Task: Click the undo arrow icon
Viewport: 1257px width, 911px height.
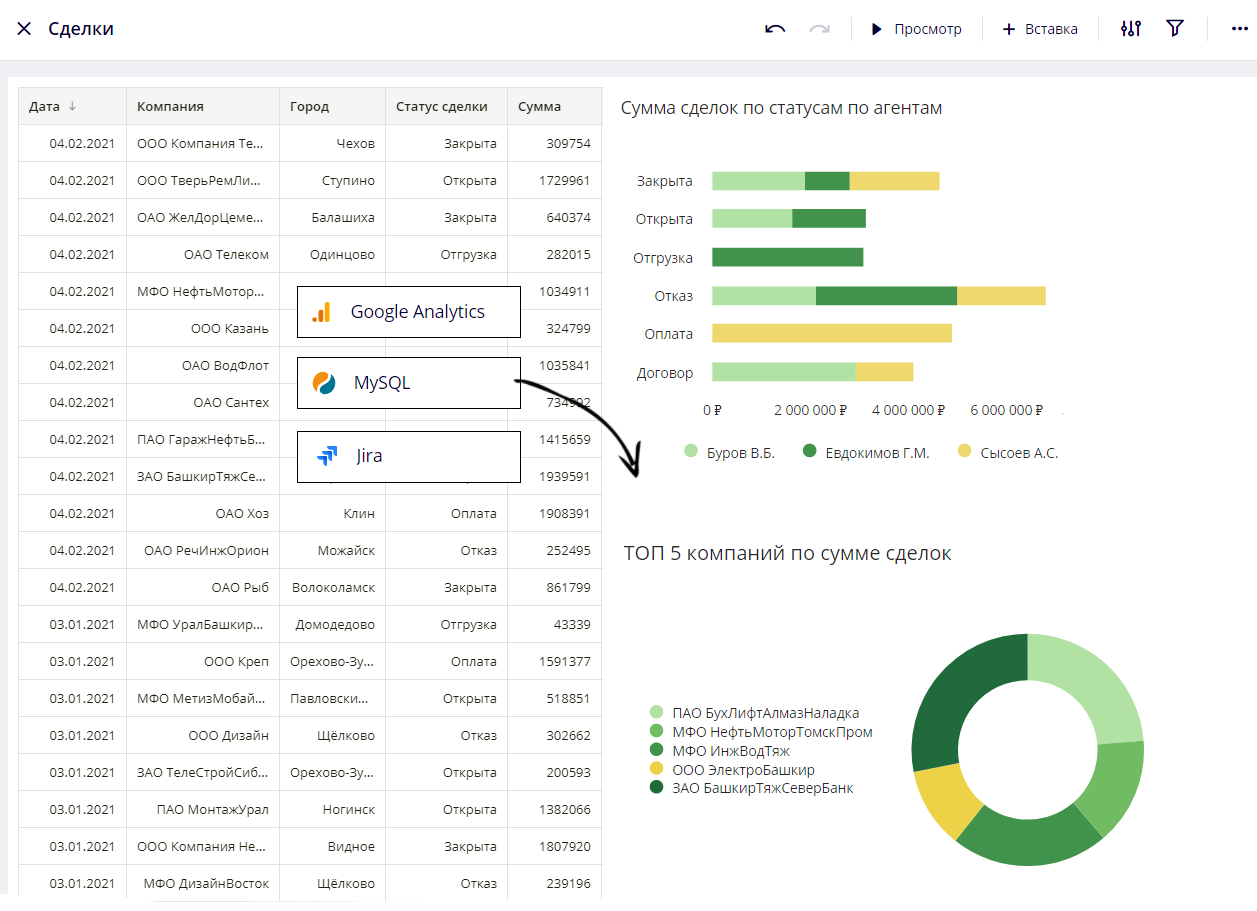Action: pyautogui.click(x=775, y=29)
